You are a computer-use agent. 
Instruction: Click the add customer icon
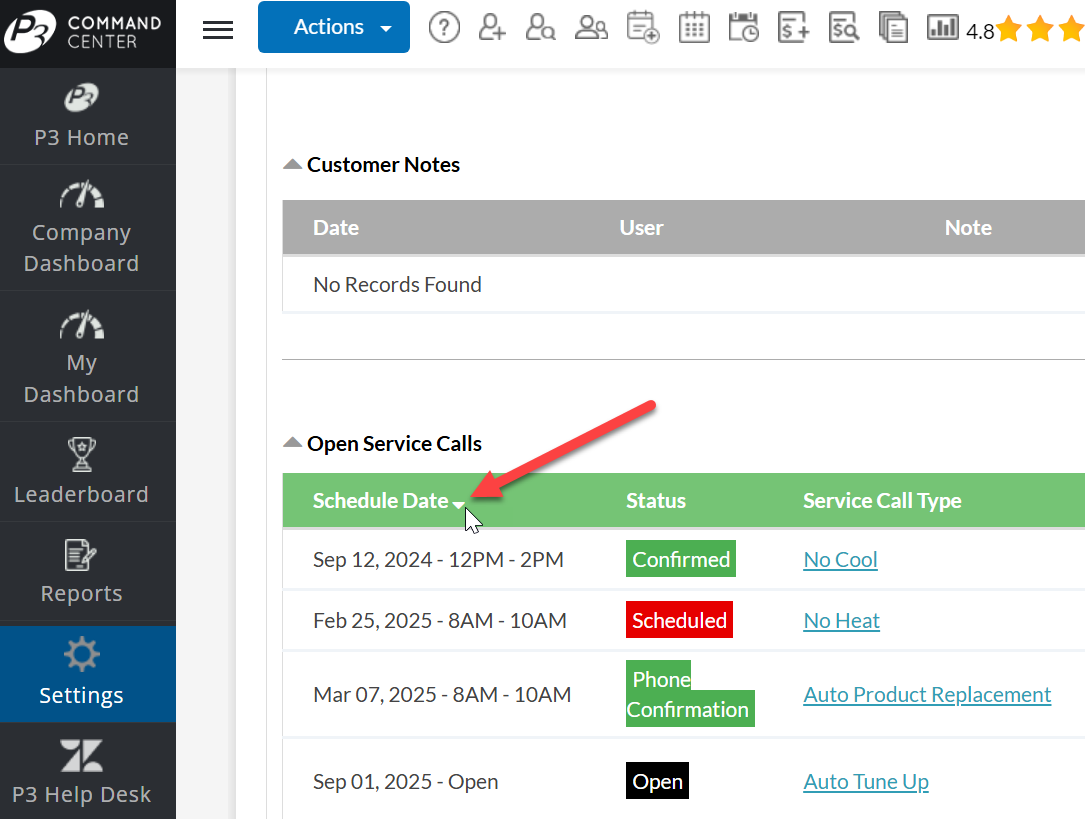click(492, 28)
